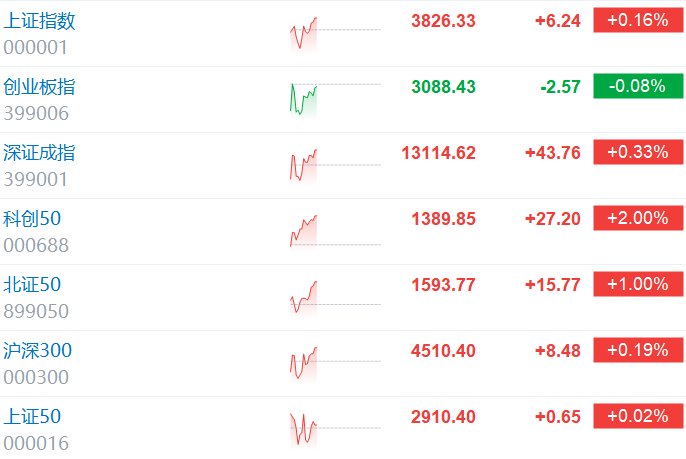Image resolution: width=686 pixels, height=459 pixels.
Task: Click the green 创业板指 sparkline chart
Action: [335, 99]
